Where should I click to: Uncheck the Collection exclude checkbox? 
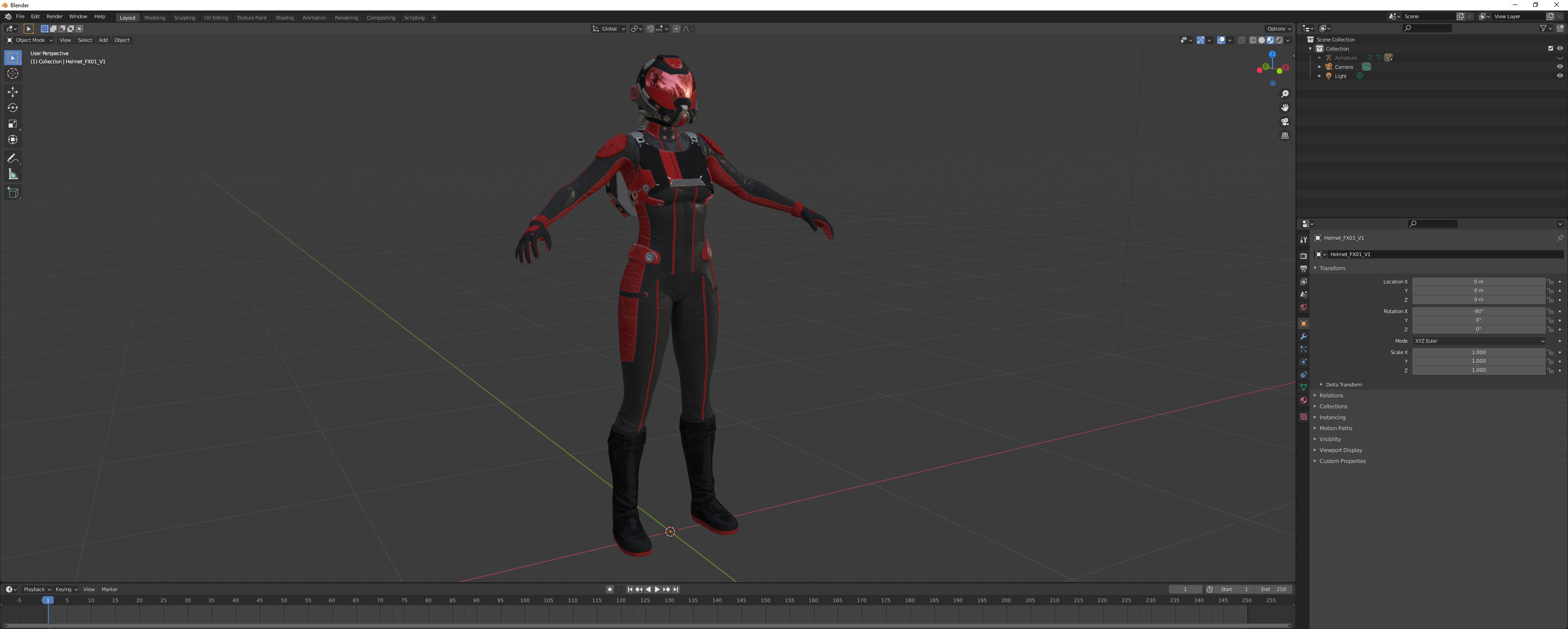point(1550,49)
